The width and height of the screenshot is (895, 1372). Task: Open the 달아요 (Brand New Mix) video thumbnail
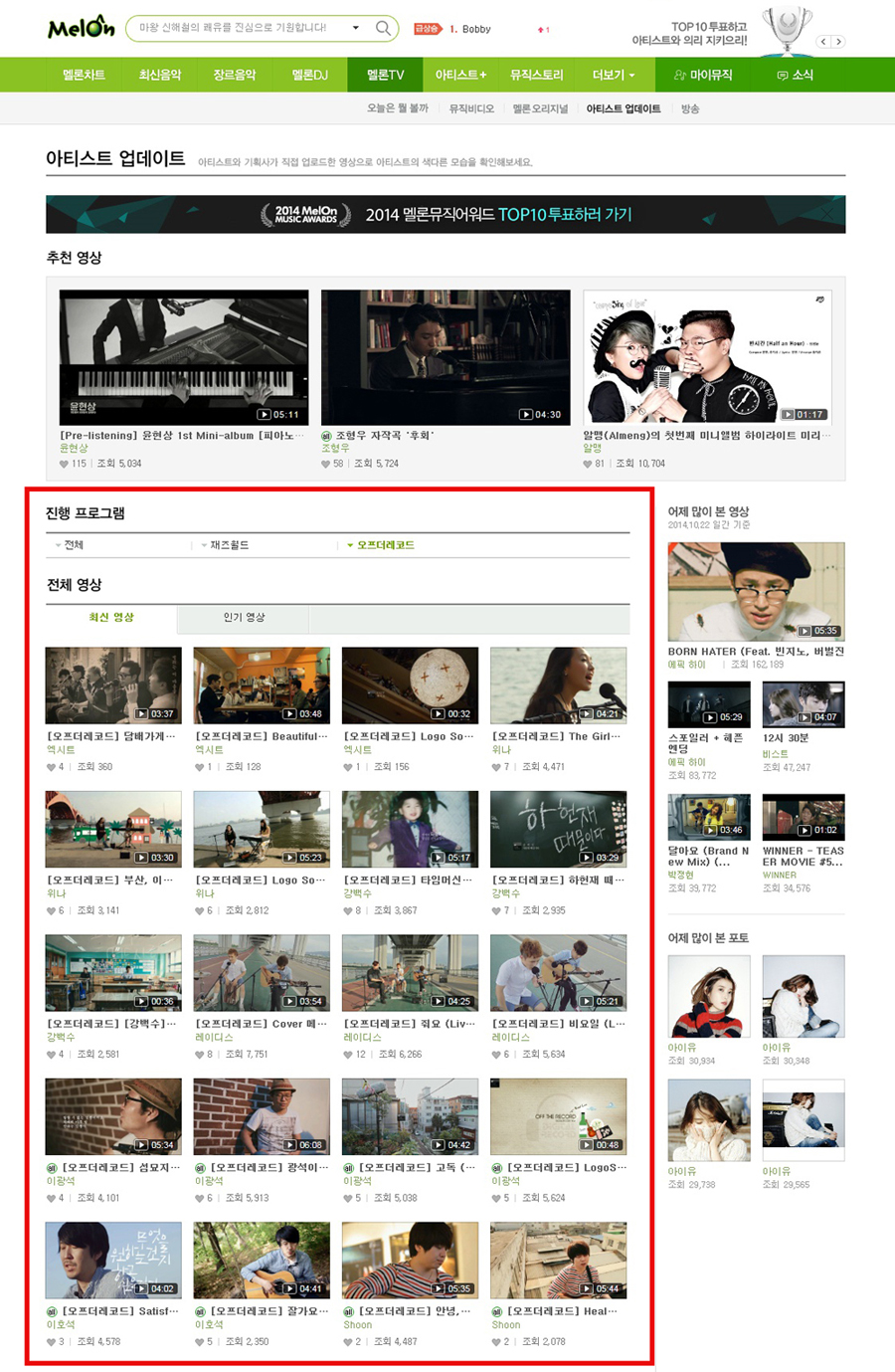point(709,817)
